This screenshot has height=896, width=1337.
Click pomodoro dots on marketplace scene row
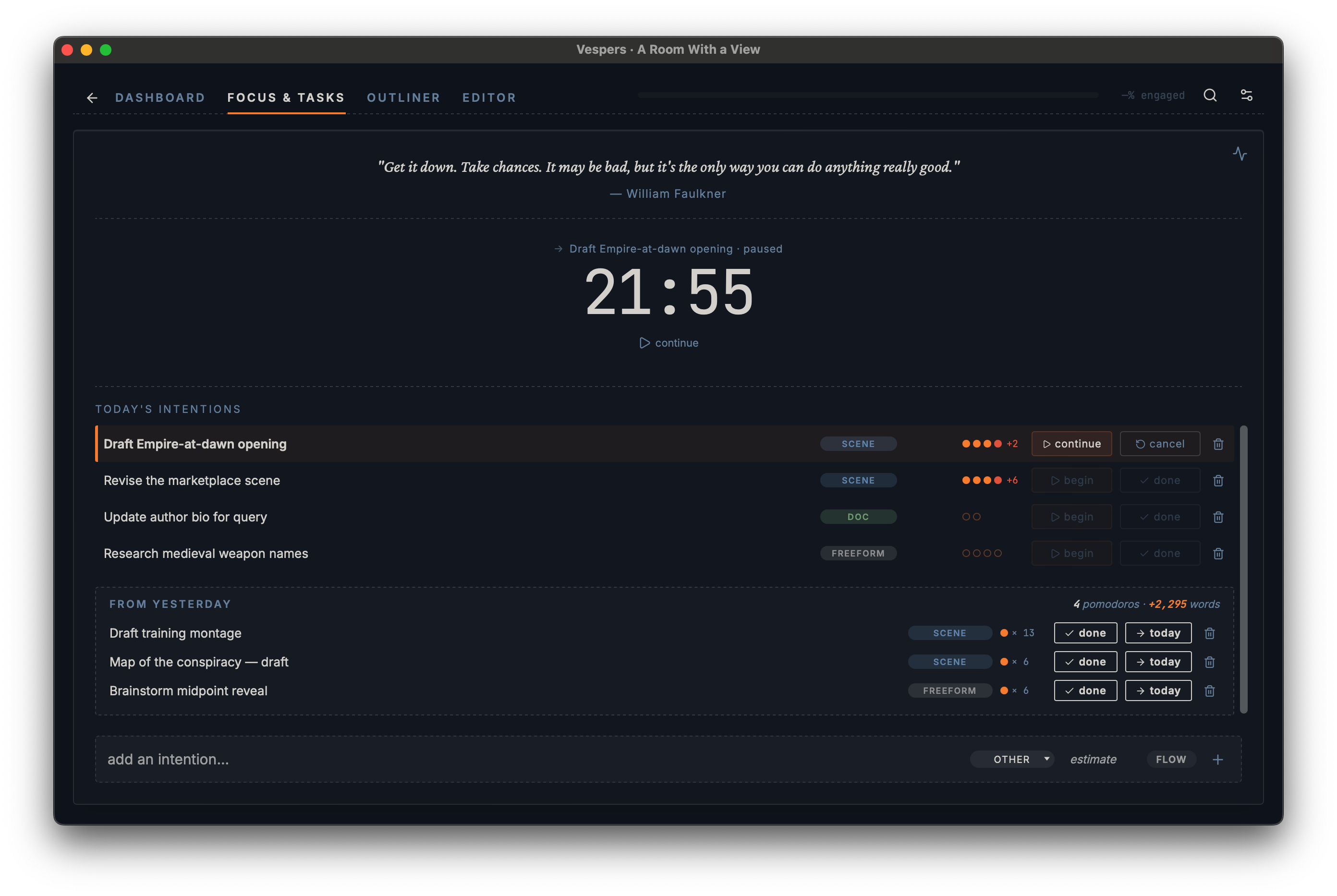pyautogui.click(x=990, y=481)
